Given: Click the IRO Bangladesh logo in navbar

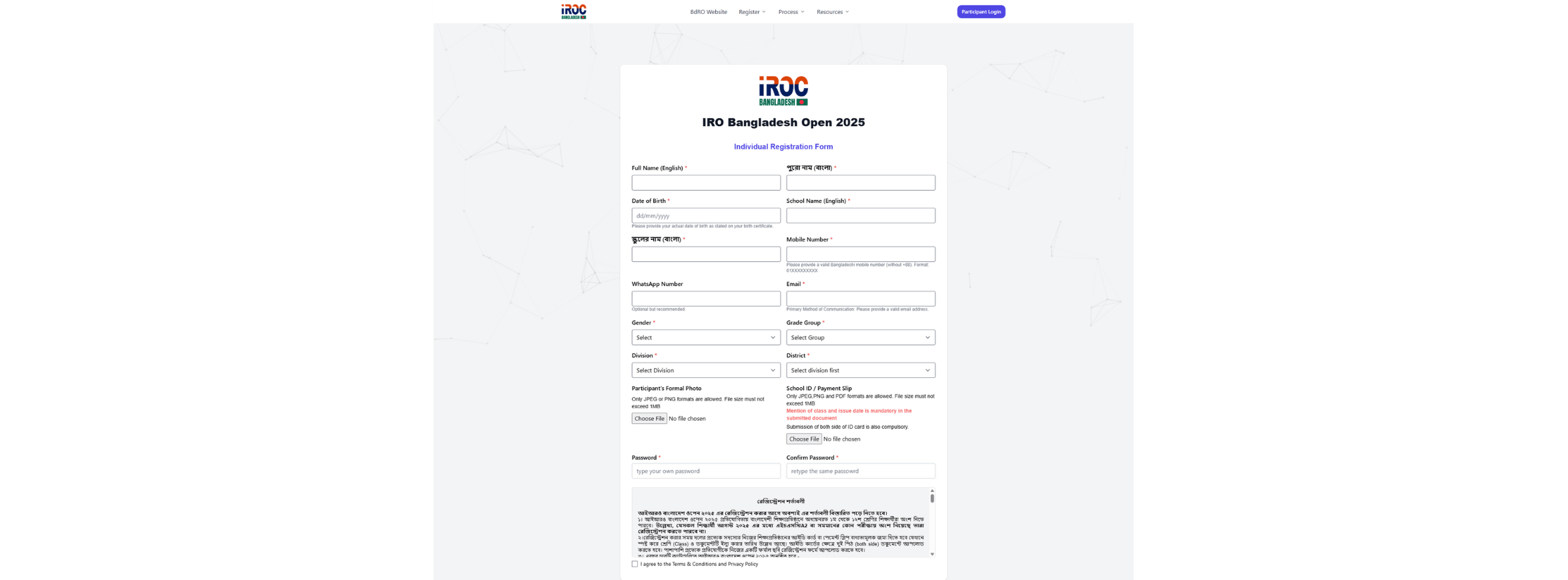Looking at the screenshot, I should coord(573,11).
